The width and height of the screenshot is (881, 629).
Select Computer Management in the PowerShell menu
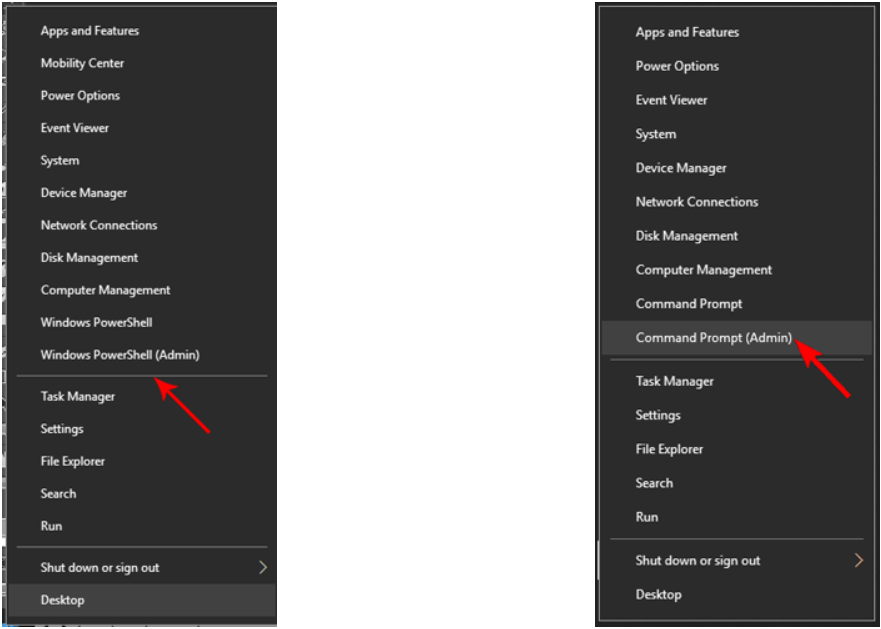click(x=105, y=290)
